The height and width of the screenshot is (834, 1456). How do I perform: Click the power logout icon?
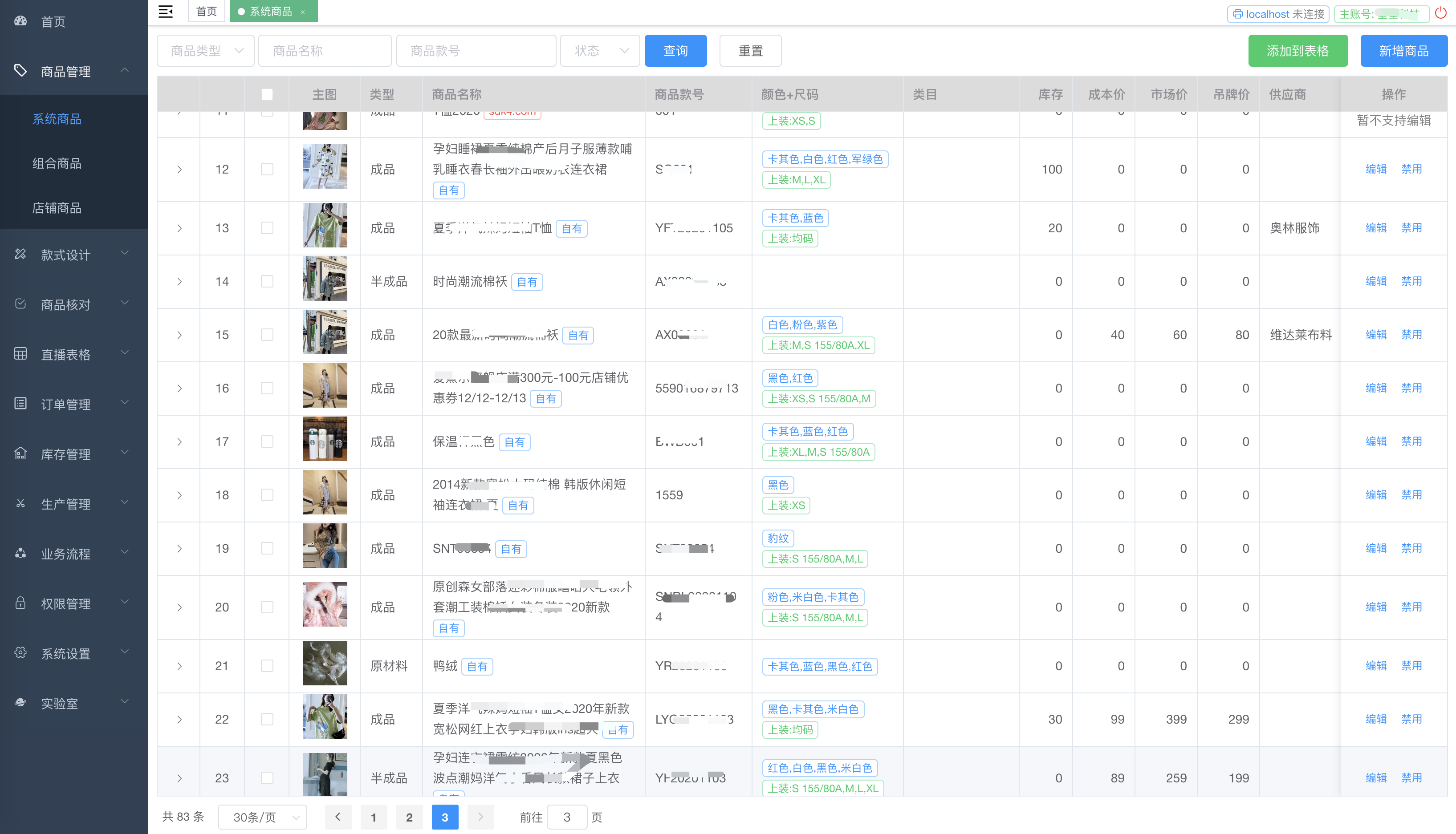(x=1440, y=13)
